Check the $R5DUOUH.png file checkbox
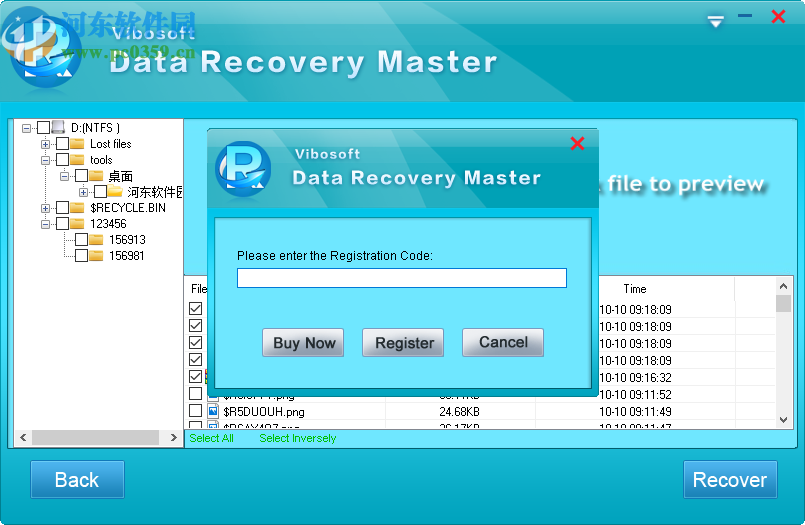 tap(195, 411)
